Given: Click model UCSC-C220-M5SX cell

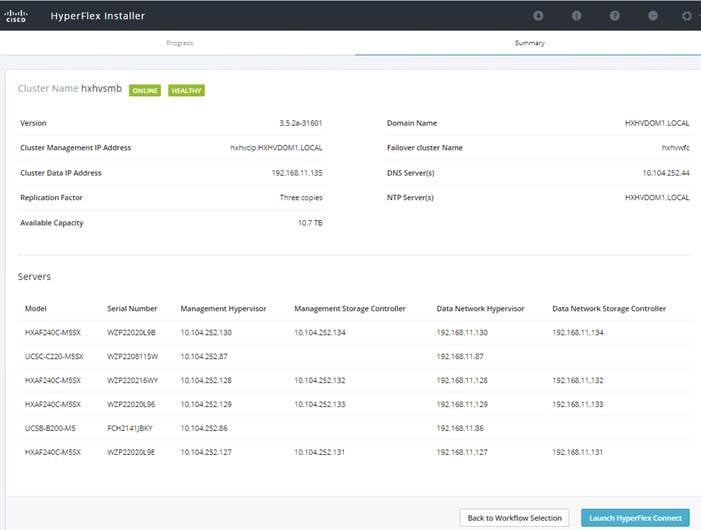Looking at the screenshot, I should 54,357.
